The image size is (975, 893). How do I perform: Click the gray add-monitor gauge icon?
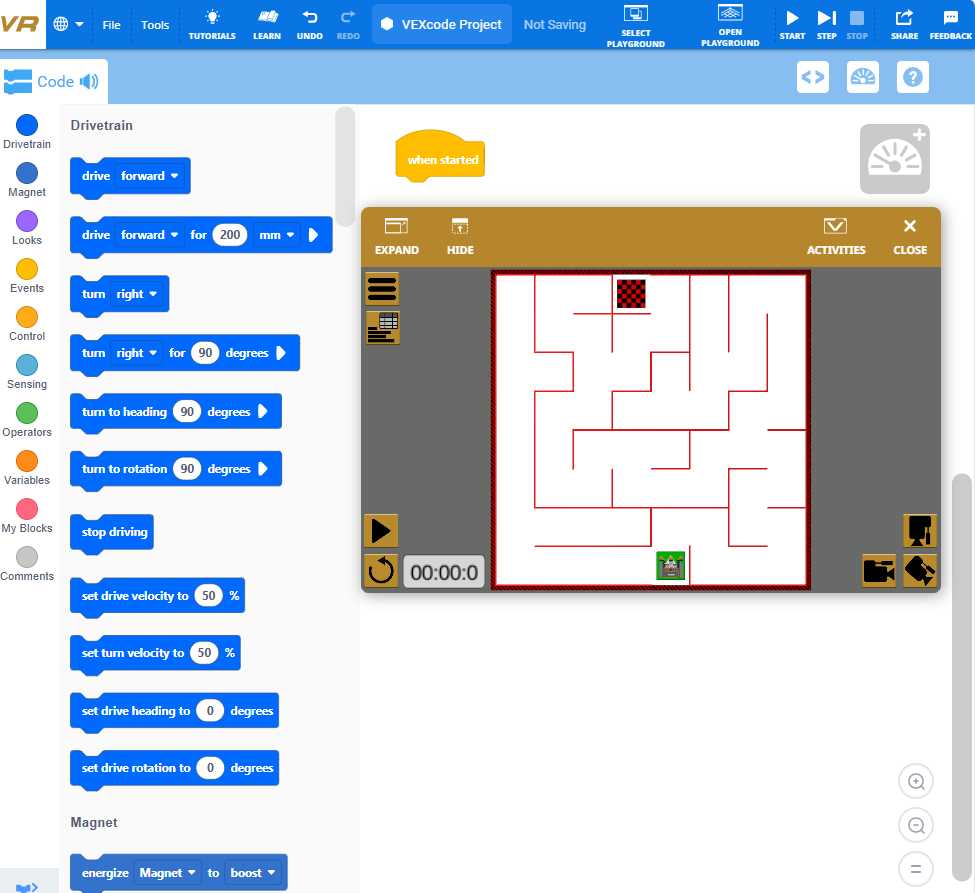[x=895, y=159]
